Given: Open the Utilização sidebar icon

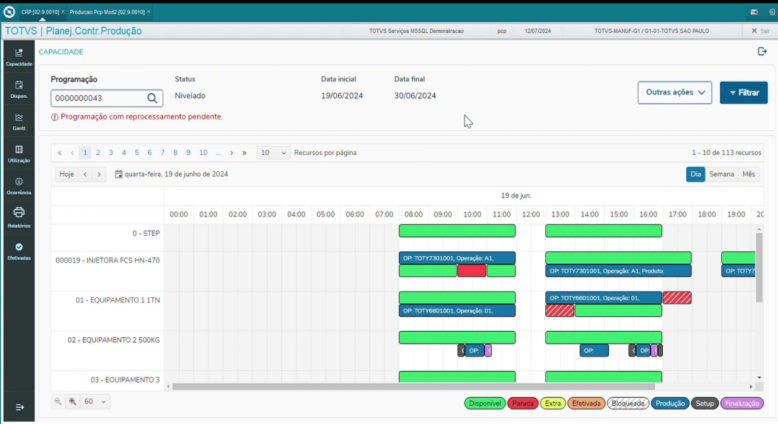Looking at the screenshot, I should click(19, 152).
